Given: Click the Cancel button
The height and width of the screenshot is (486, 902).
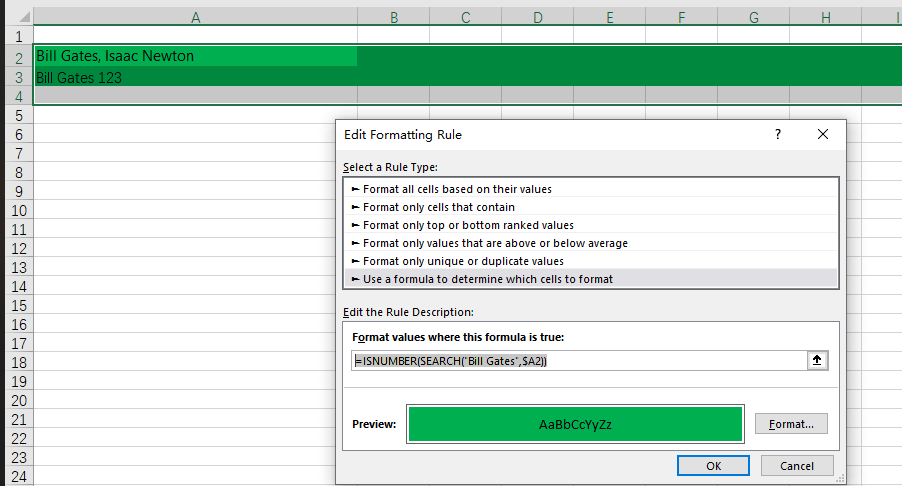Looking at the screenshot, I should 797,466.
